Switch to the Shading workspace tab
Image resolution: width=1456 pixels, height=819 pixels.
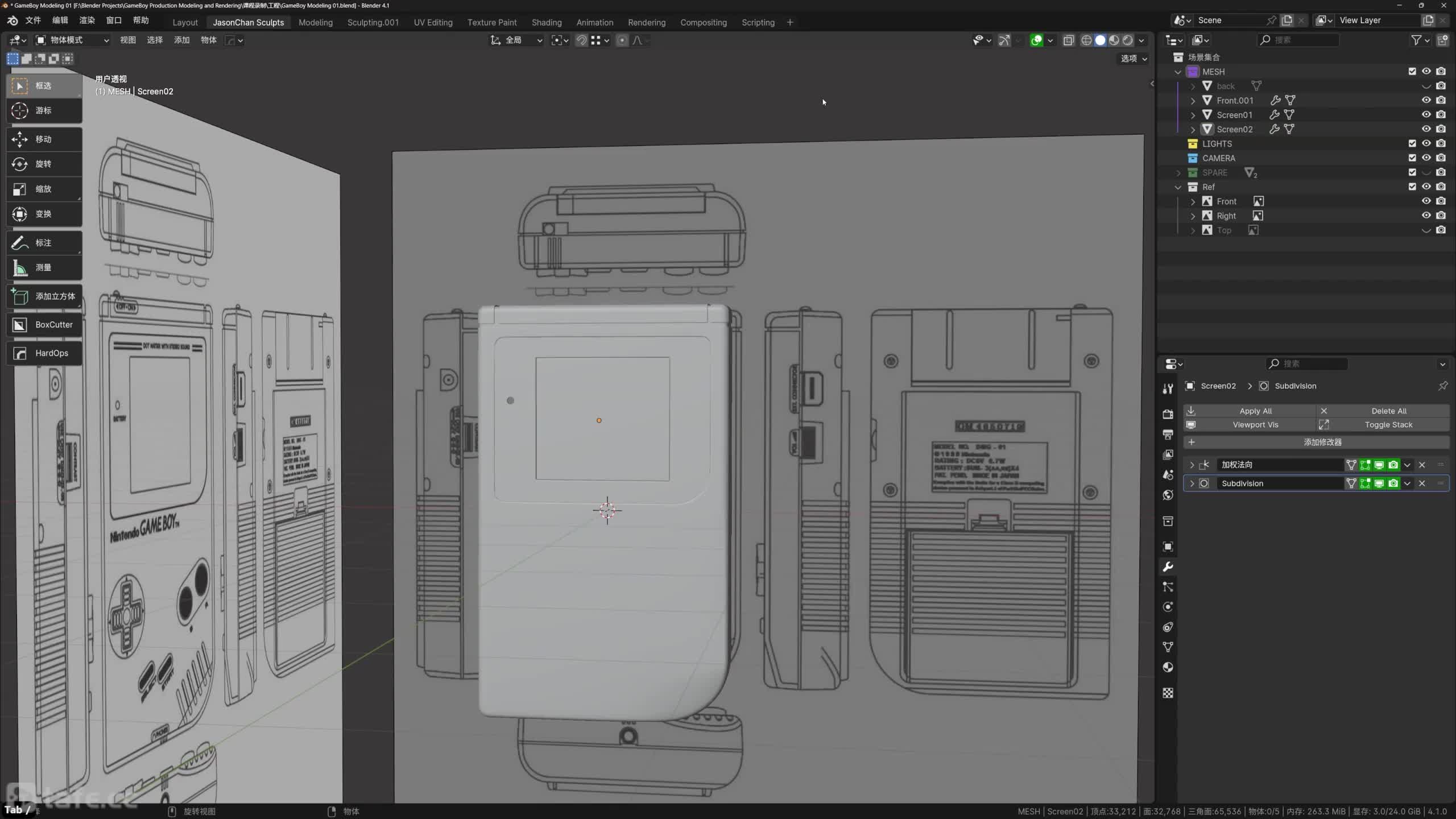click(546, 22)
